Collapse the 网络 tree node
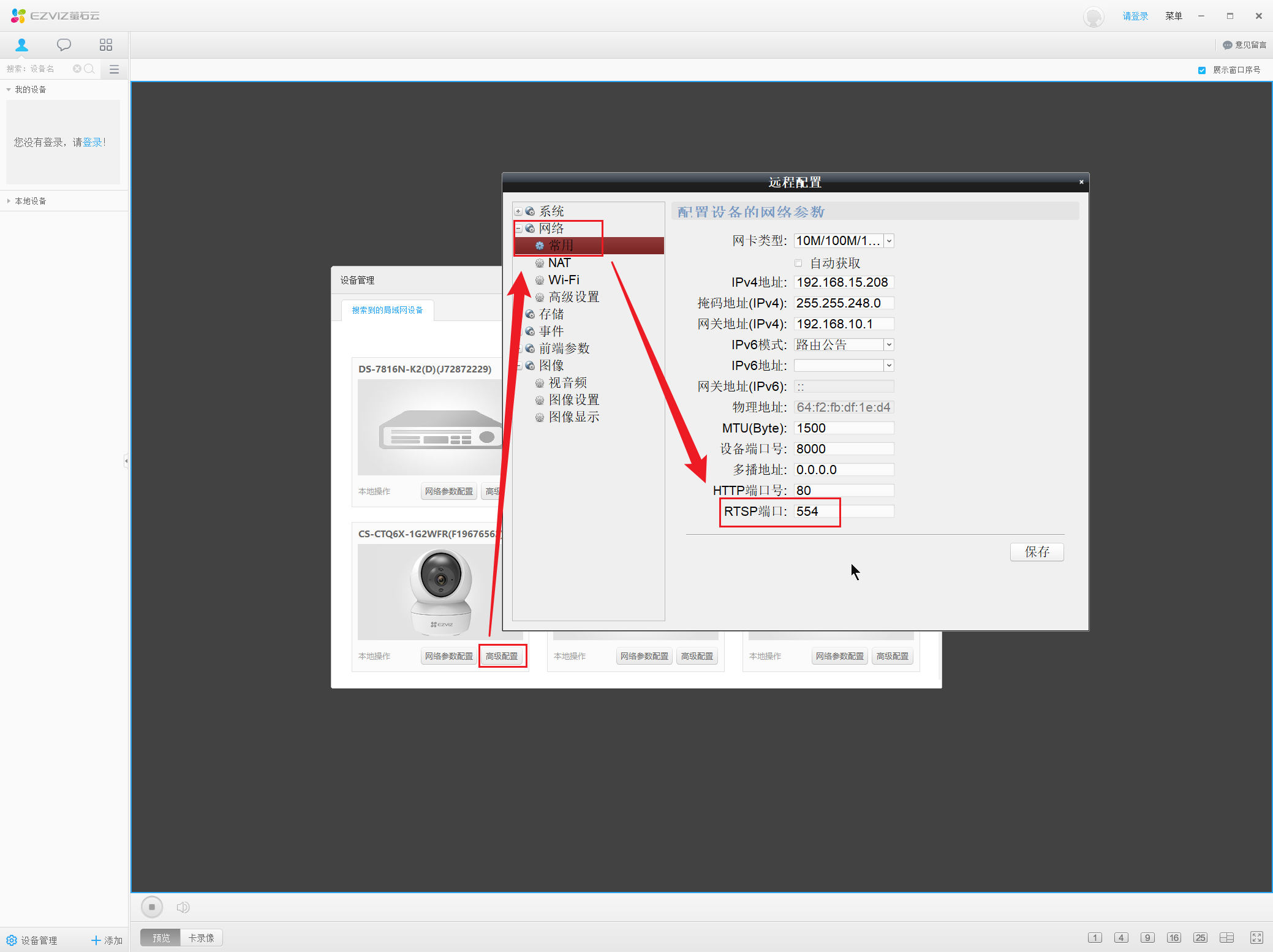This screenshot has width=1273, height=952. click(518, 229)
